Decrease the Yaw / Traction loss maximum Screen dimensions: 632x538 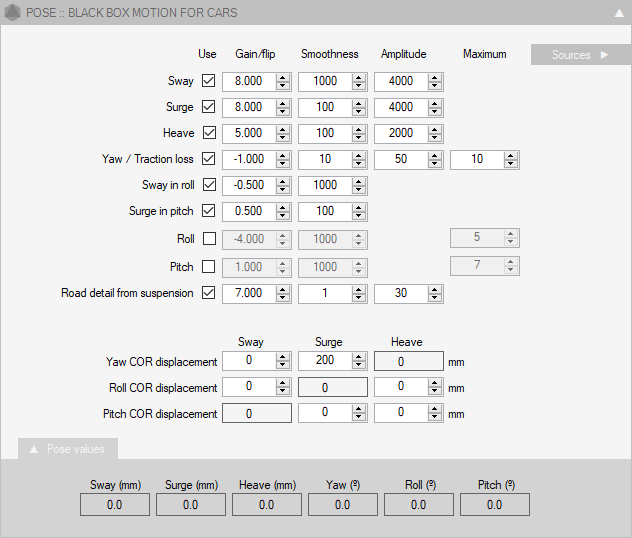click(511, 164)
